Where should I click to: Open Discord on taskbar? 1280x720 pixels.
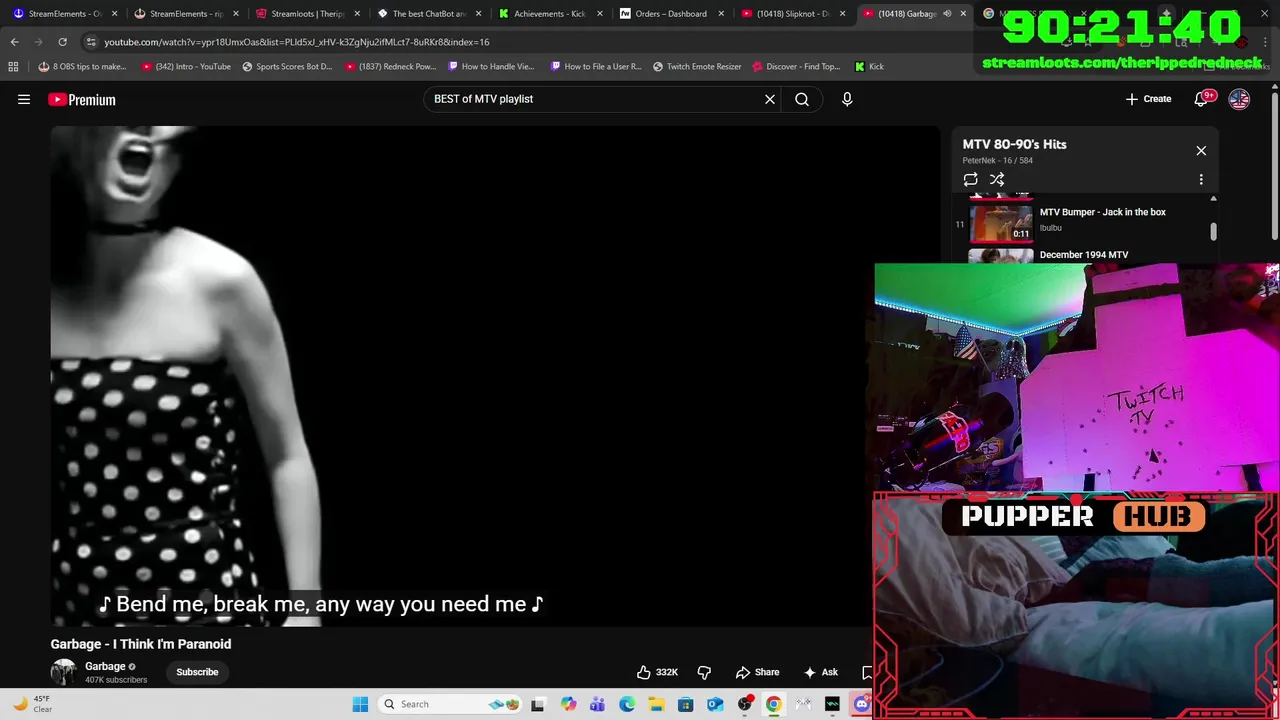pyautogui.click(x=862, y=704)
